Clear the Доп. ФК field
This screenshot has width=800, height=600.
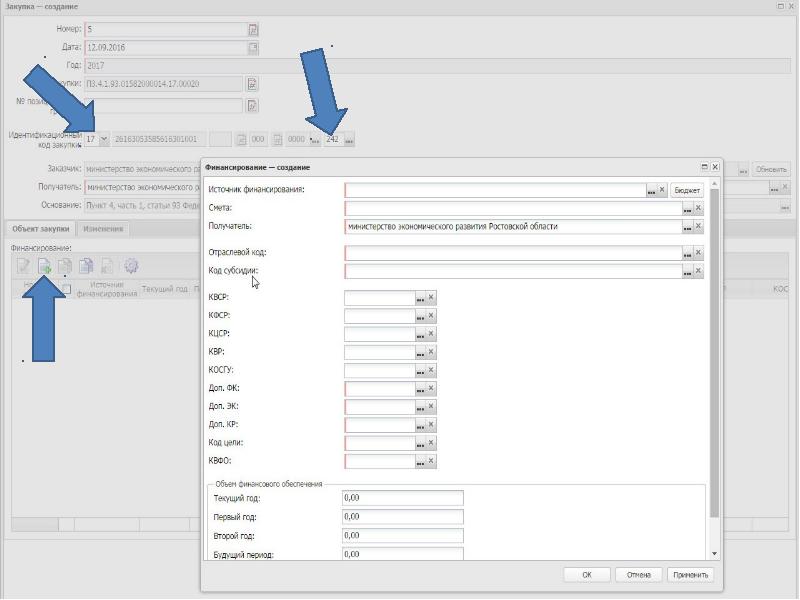click(x=431, y=389)
